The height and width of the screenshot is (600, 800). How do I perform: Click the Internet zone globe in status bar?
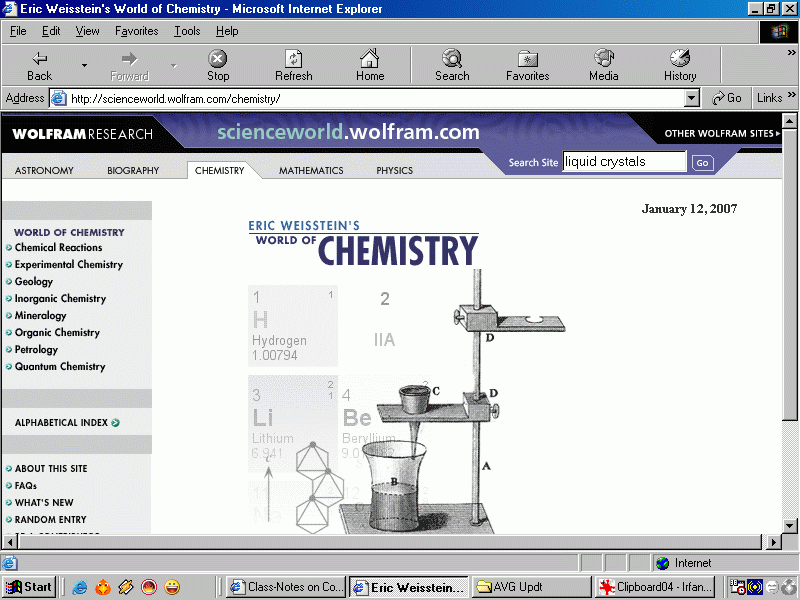click(x=663, y=563)
